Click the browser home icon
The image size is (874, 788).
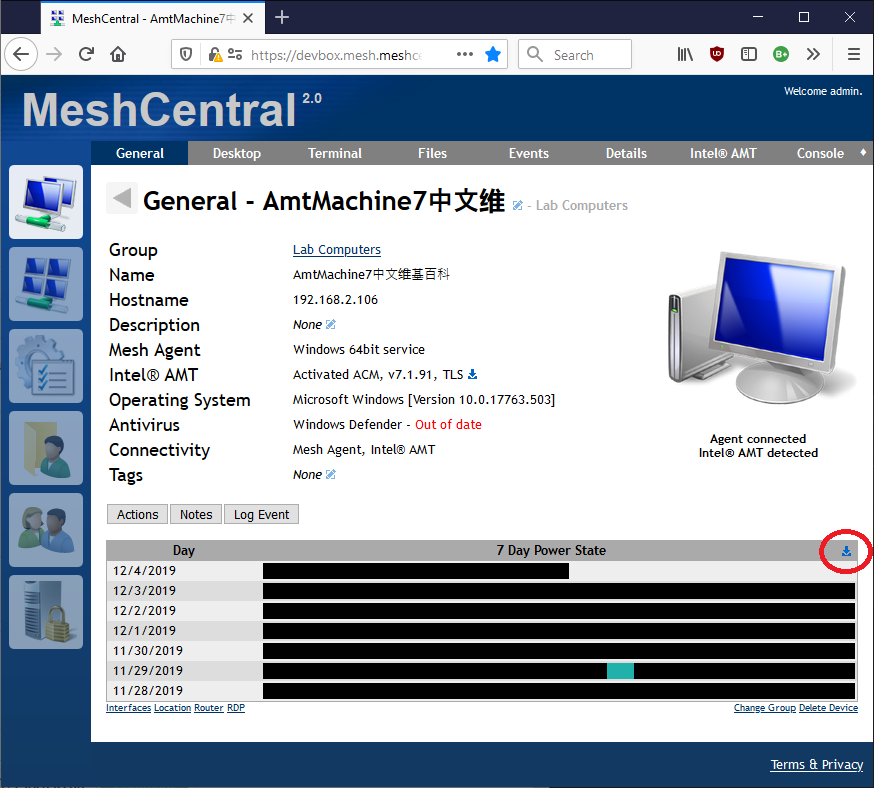118,54
